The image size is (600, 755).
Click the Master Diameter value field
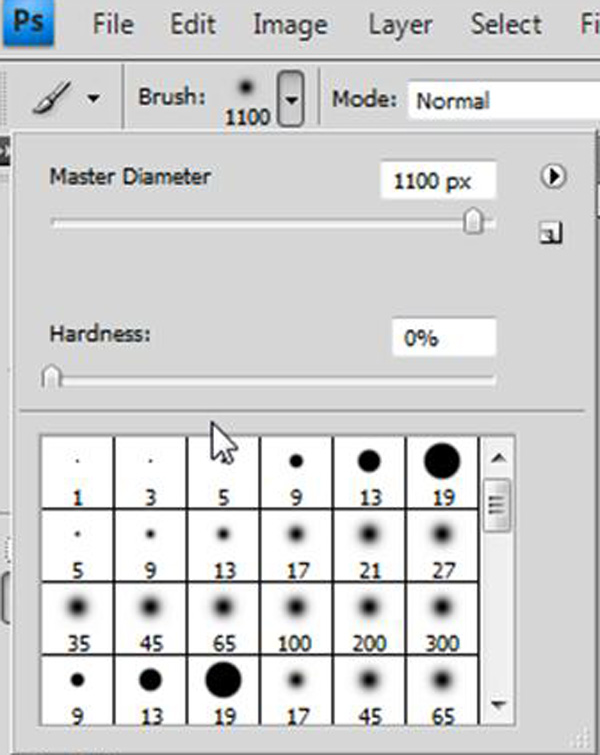438,180
